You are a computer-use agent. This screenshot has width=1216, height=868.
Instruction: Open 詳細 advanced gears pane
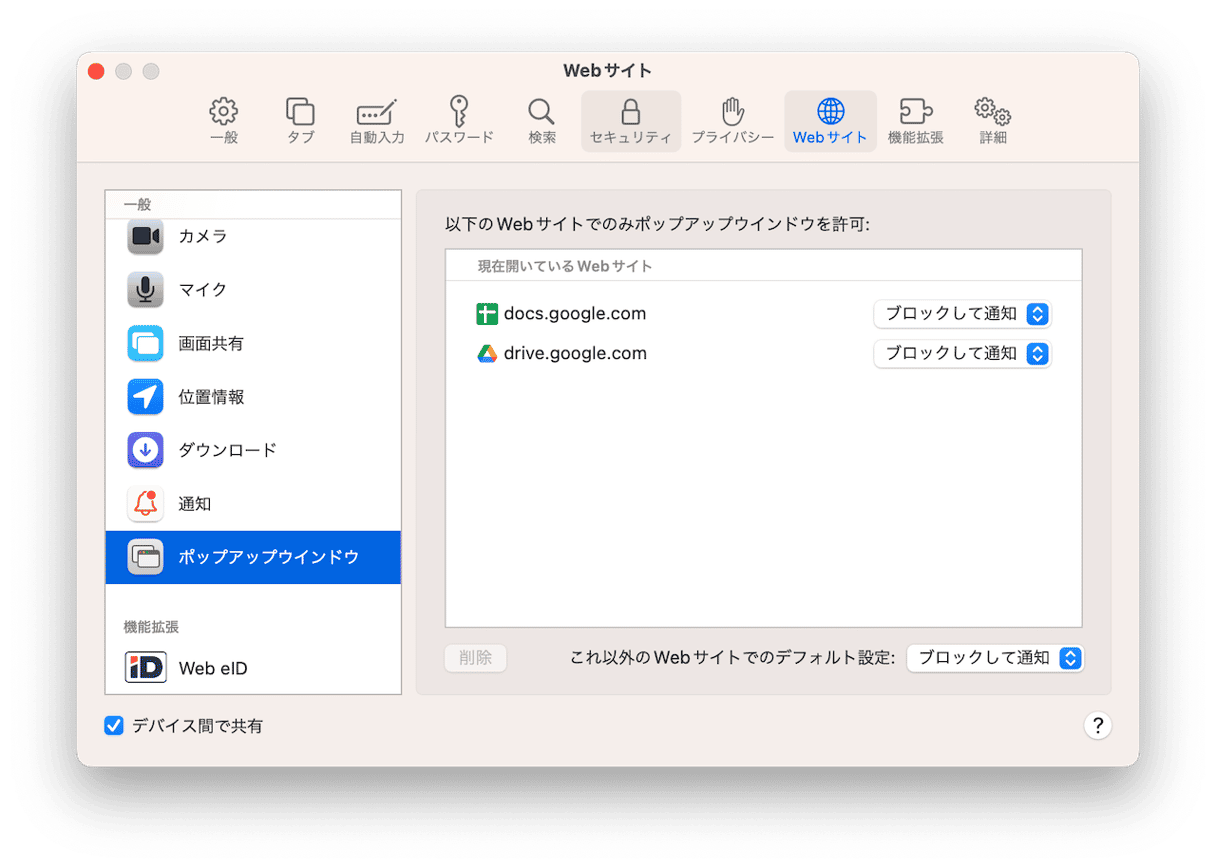point(993,121)
